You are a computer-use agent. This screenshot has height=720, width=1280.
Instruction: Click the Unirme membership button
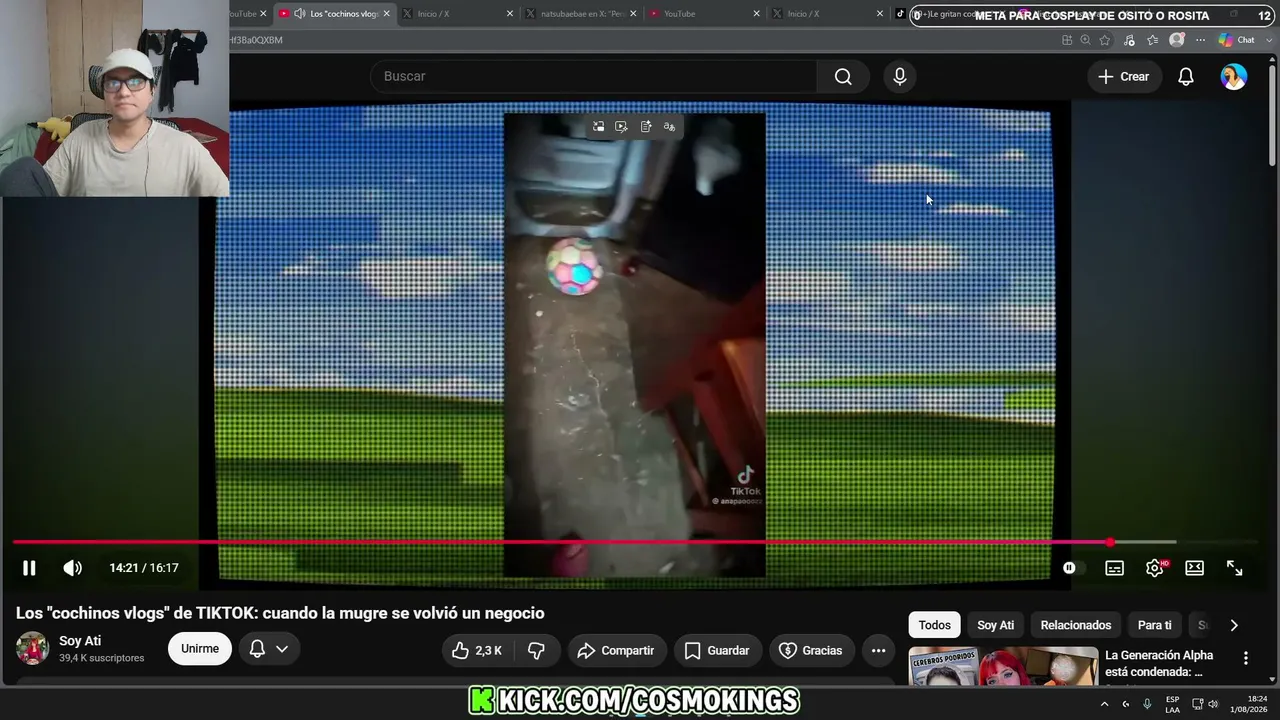pyautogui.click(x=200, y=649)
